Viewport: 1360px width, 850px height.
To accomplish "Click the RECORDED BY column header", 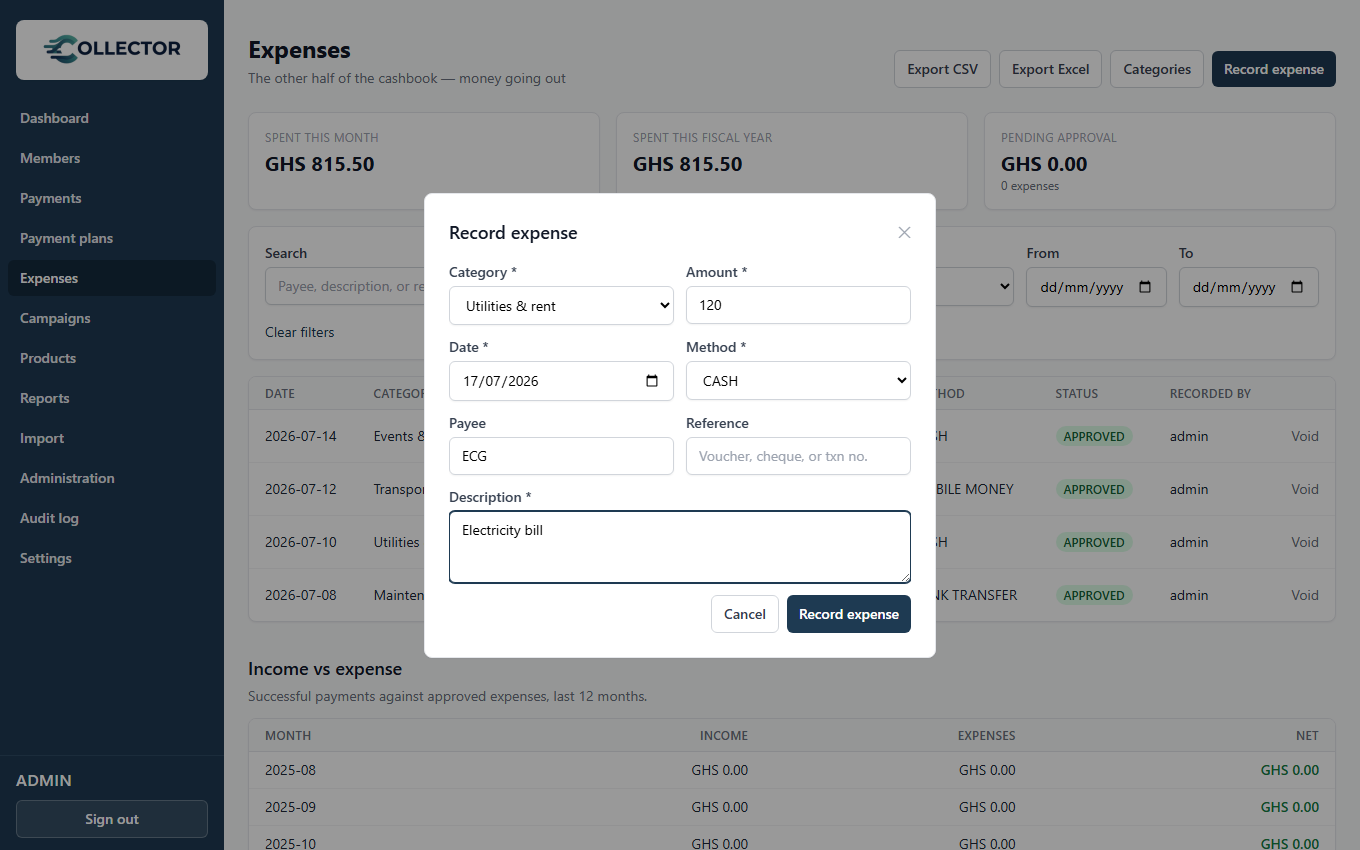I will [x=1210, y=394].
